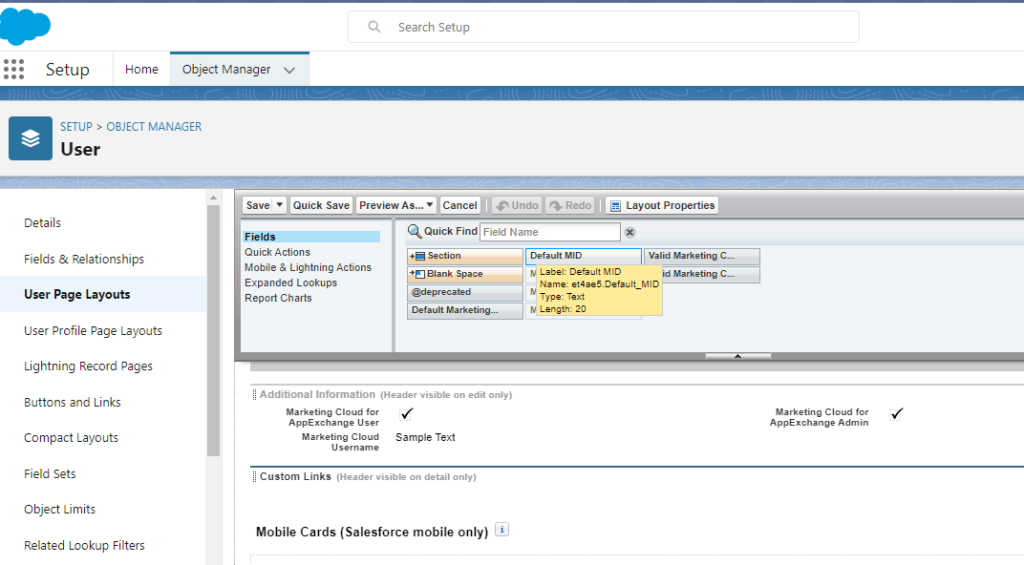
Task: Open the App Launcher dots grid
Action: (x=14, y=69)
